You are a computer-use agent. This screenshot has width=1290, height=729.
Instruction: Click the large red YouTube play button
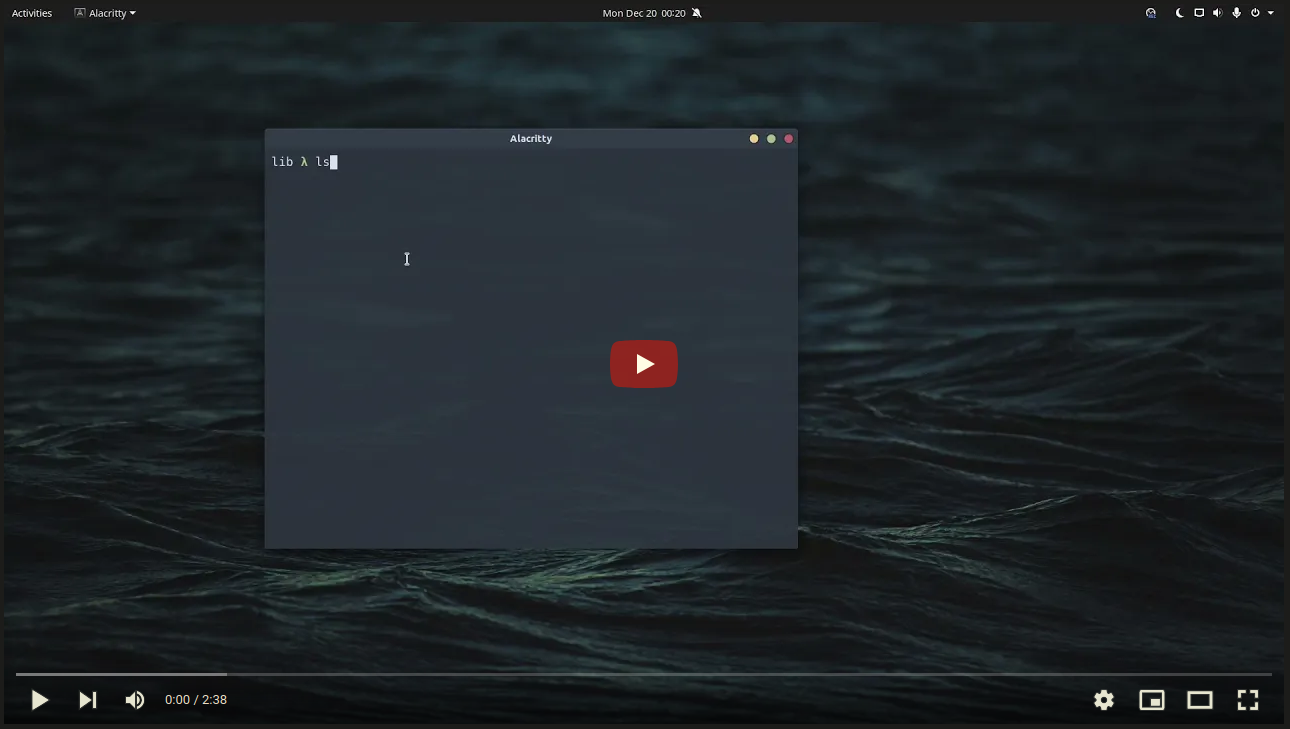[x=644, y=364]
